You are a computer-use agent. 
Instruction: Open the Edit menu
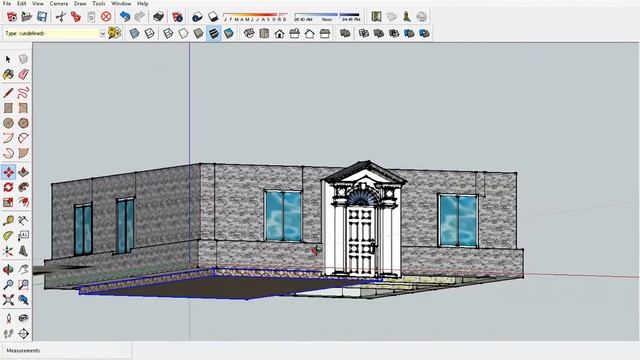[x=22, y=3]
